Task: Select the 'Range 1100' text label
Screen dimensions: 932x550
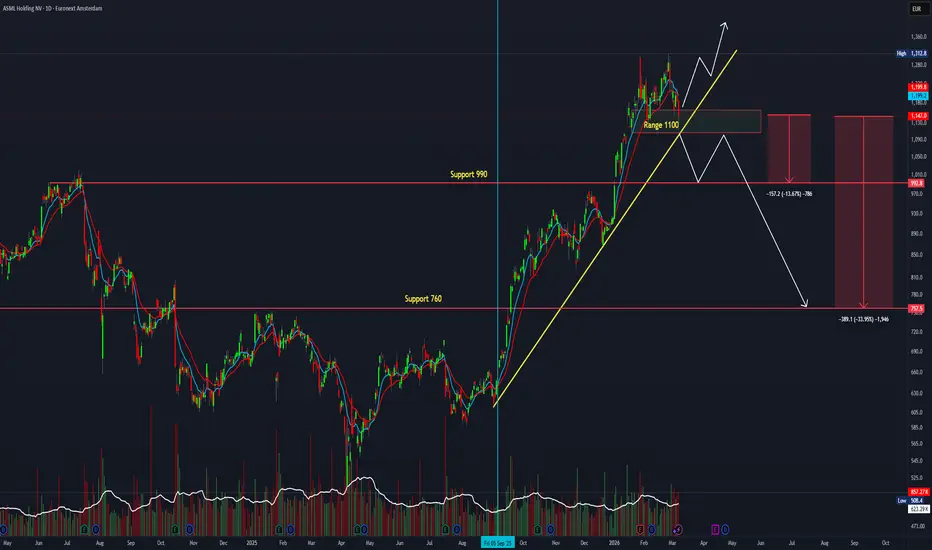Action: [661, 125]
